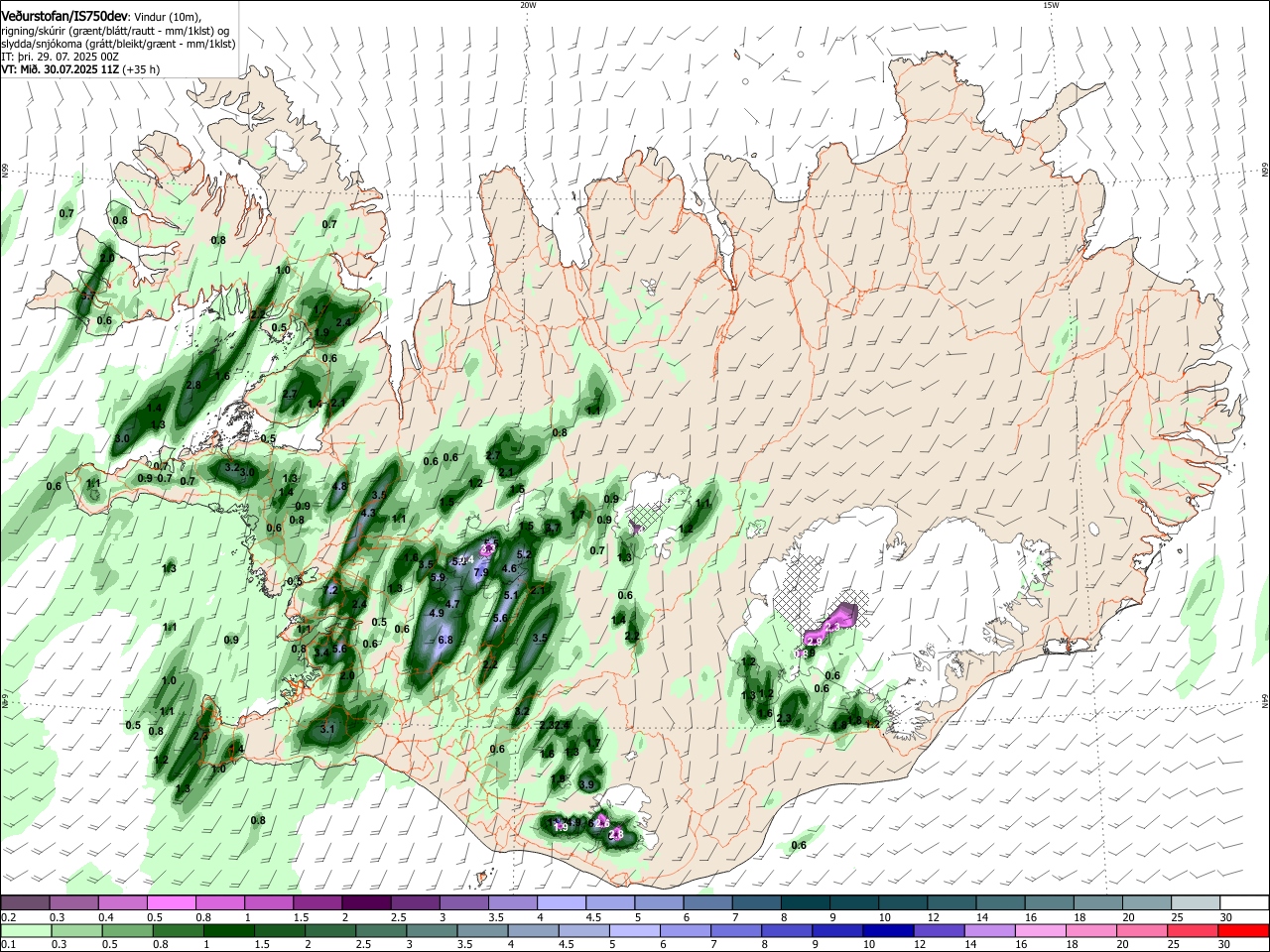Viewport: 1270px width, 952px height.
Task: Click the 7.9 precipitation value on map
Action: click(x=481, y=573)
